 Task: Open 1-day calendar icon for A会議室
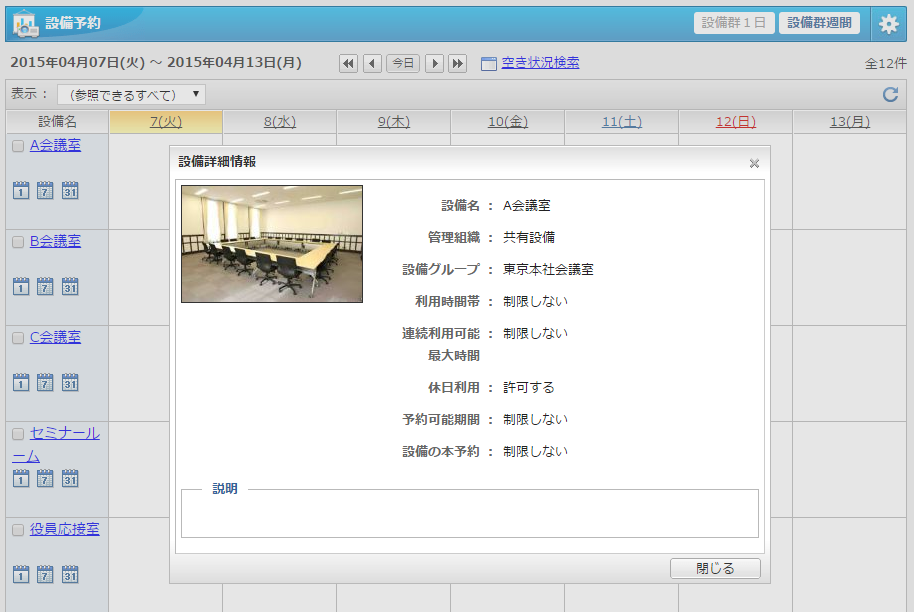pyautogui.click(x=21, y=191)
